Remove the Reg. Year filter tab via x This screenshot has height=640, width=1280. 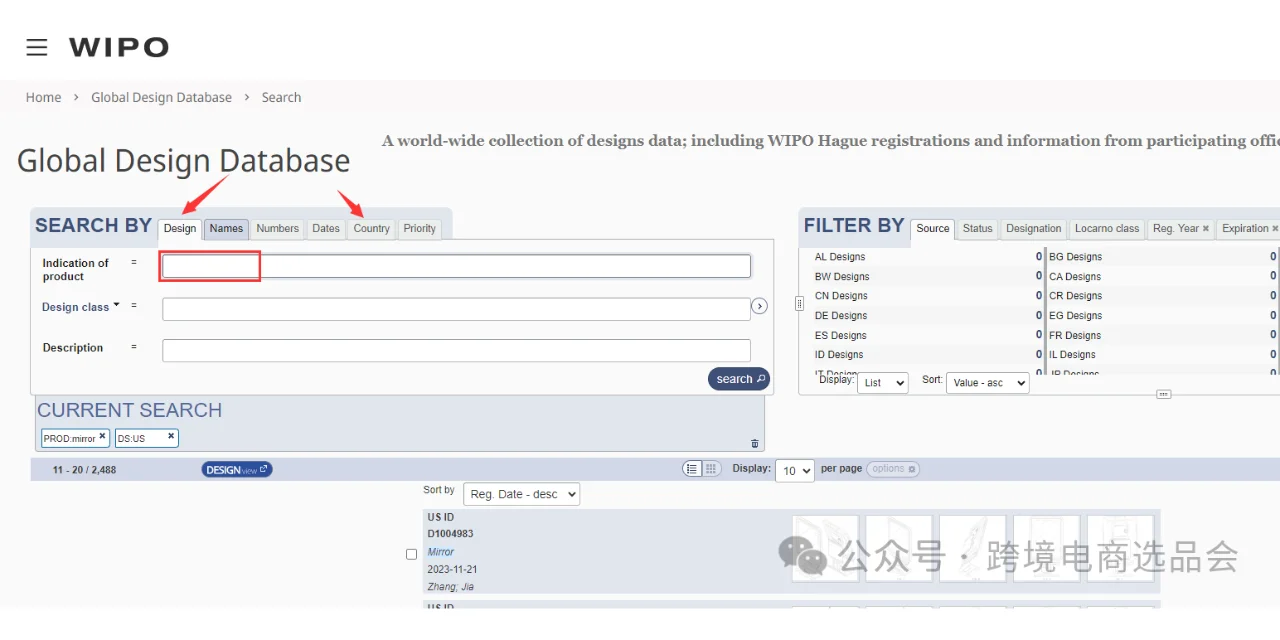(x=1205, y=229)
